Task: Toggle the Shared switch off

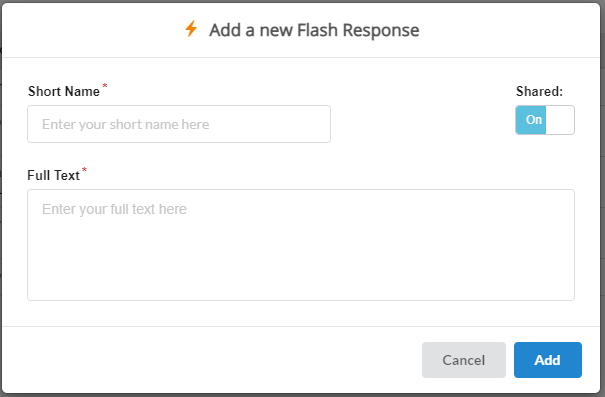Action: pos(545,120)
